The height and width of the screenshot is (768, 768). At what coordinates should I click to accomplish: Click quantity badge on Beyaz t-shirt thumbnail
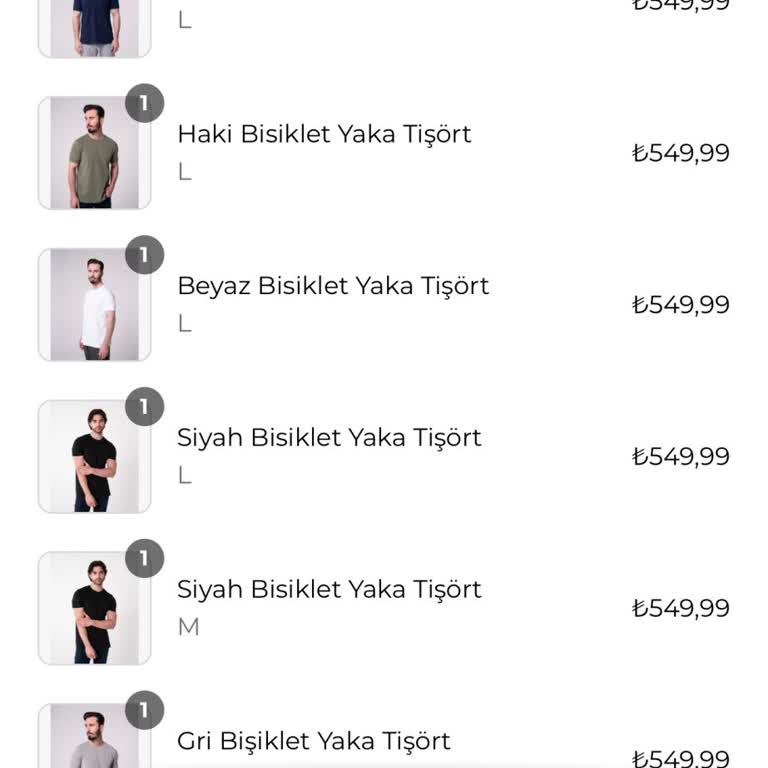144,255
